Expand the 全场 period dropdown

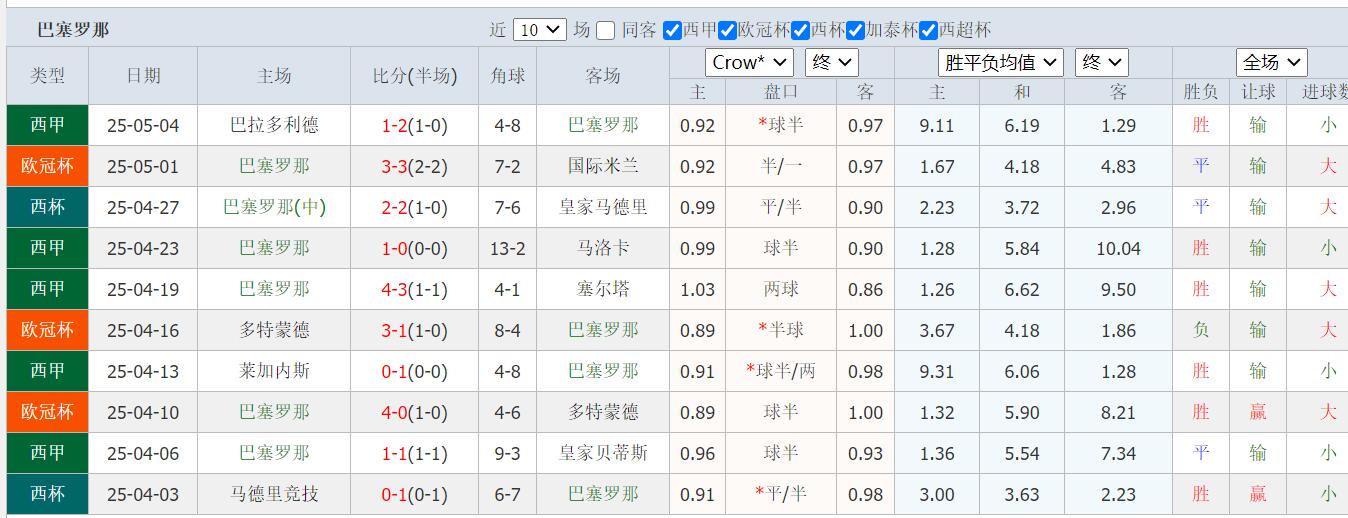1271,62
